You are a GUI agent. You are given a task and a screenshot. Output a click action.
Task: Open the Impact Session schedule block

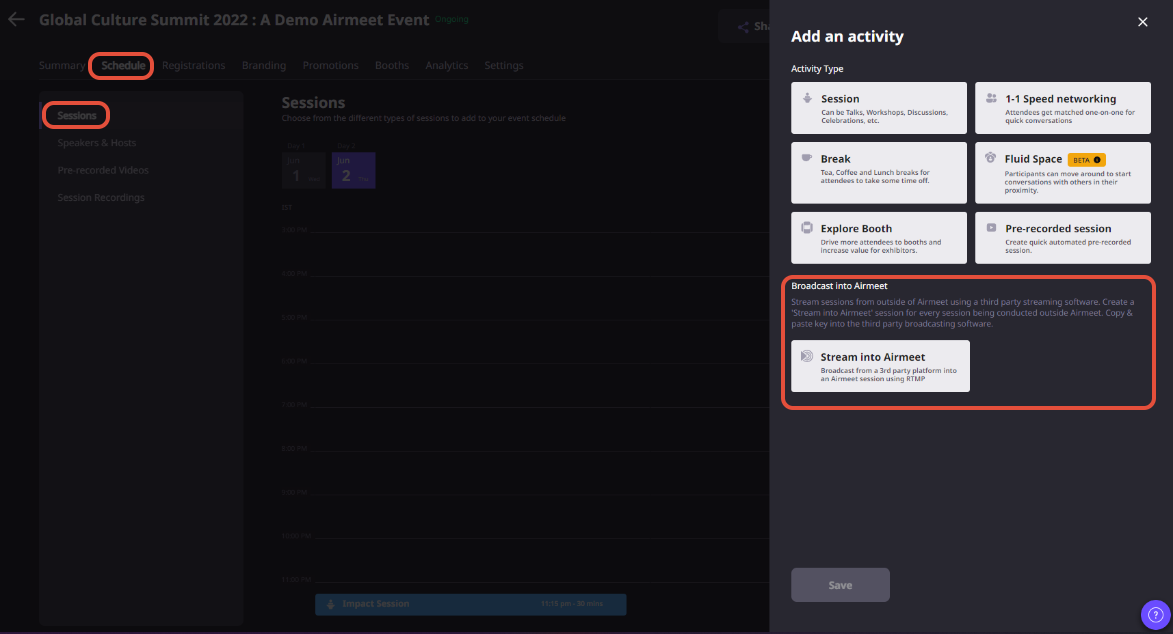pyautogui.click(x=471, y=604)
